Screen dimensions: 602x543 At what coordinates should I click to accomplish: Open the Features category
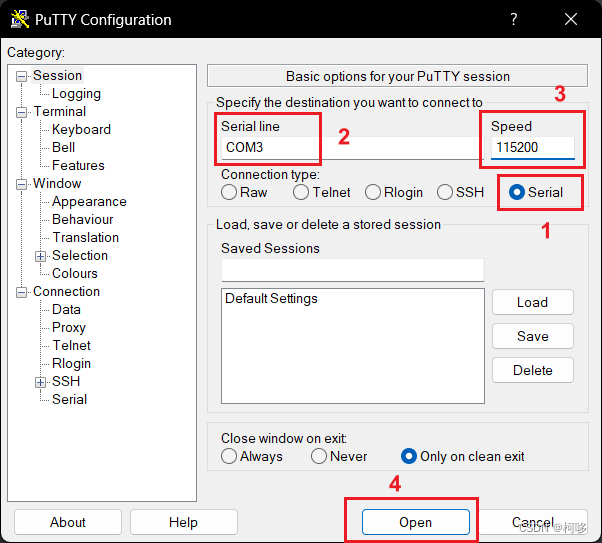78,166
